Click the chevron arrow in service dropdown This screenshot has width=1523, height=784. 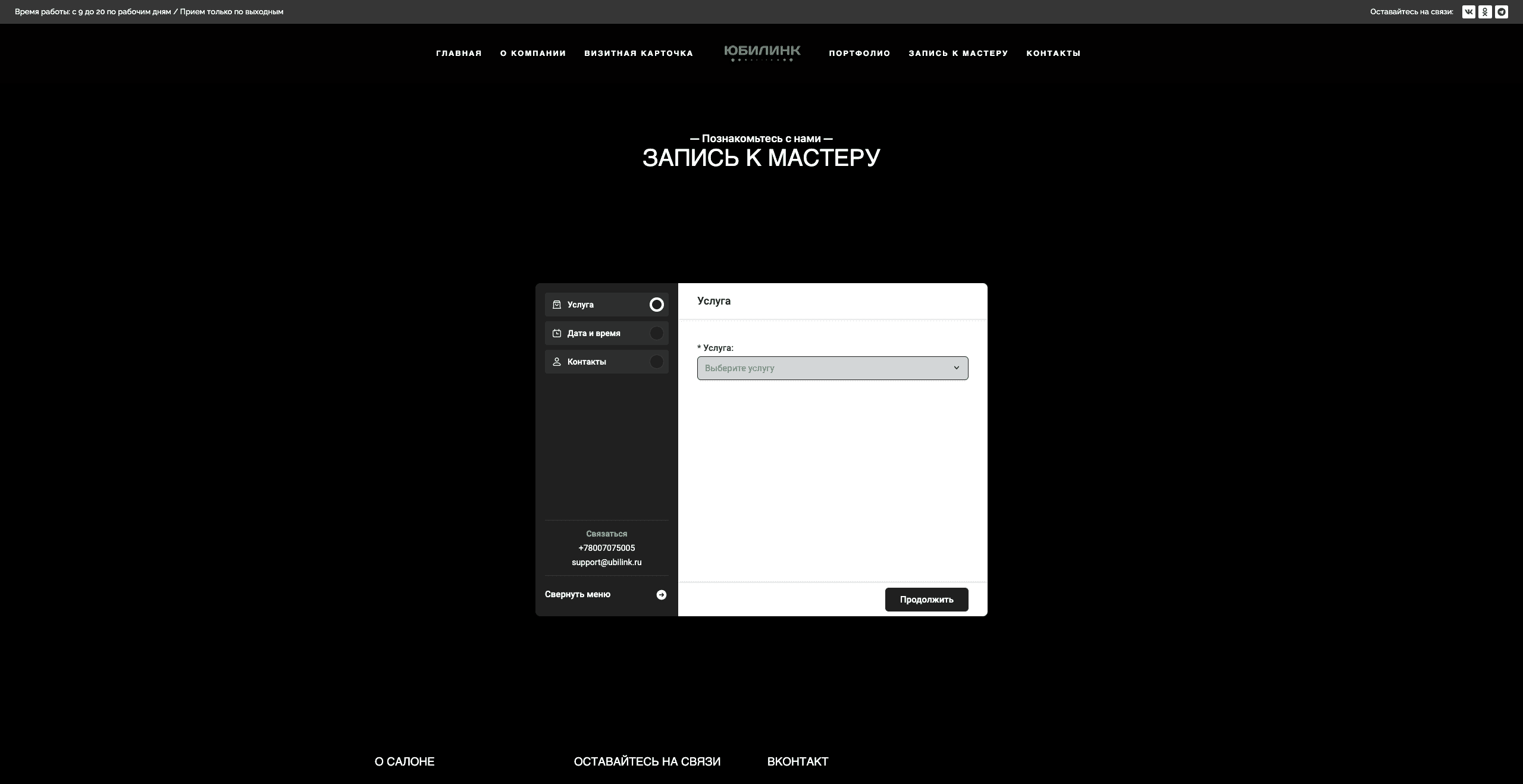pyautogui.click(x=956, y=368)
